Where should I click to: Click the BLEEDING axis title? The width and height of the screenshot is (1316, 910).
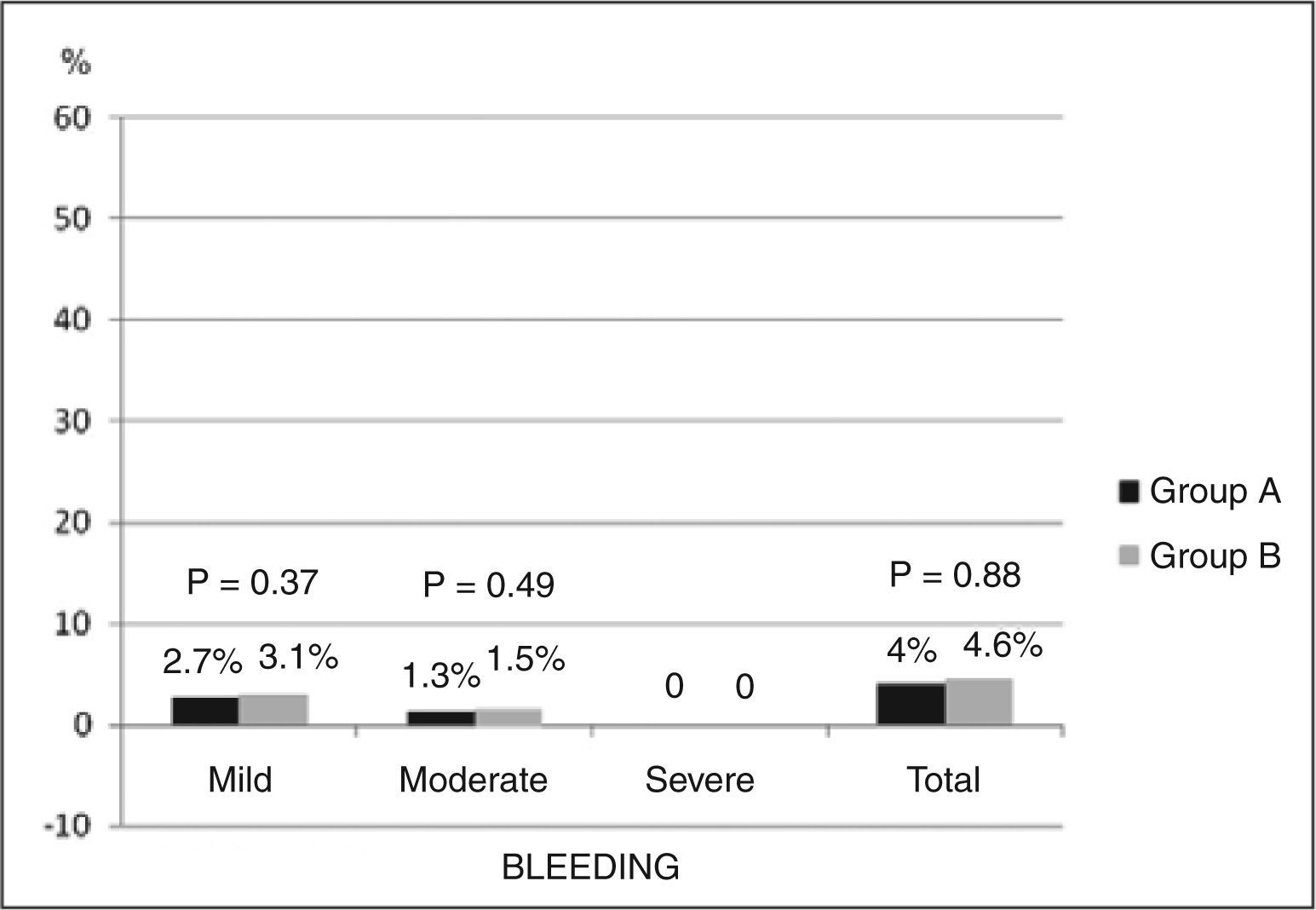pyautogui.click(x=591, y=867)
